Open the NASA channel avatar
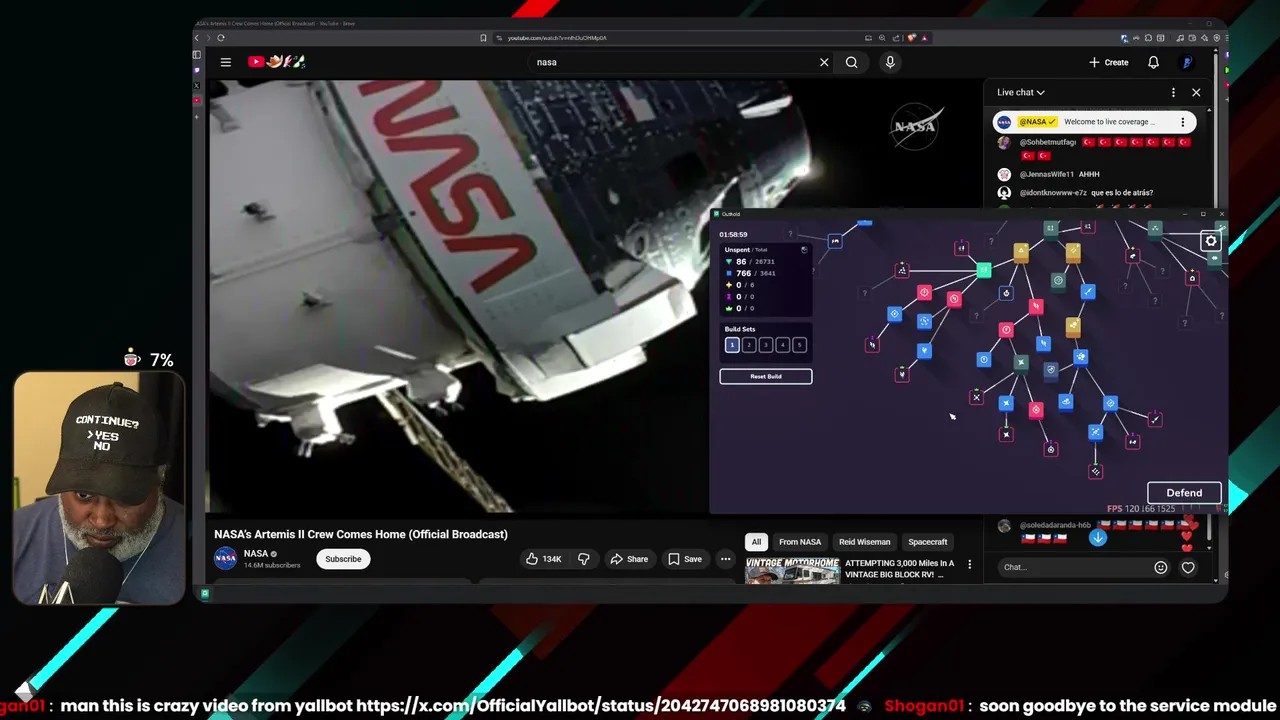Screen dimensions: 1280x720 point(226,558)
